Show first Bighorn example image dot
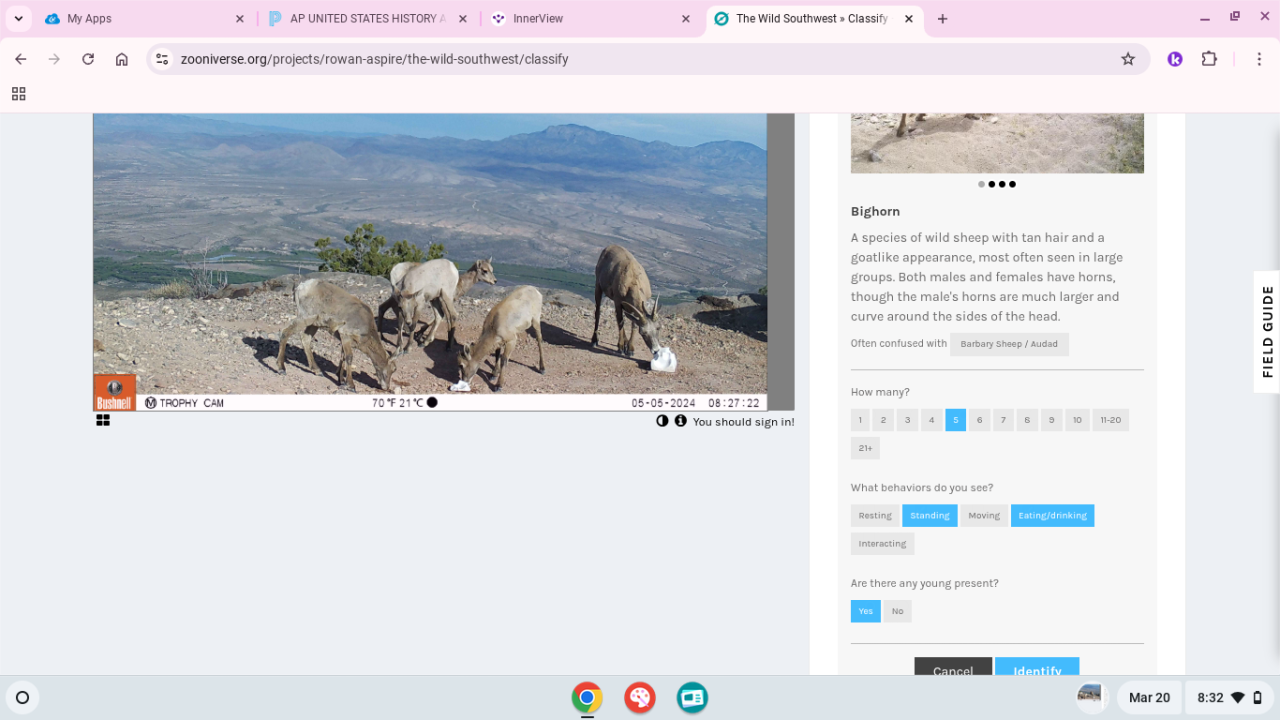Screen dimensions: 1280x720 click(x=981, y=184)
